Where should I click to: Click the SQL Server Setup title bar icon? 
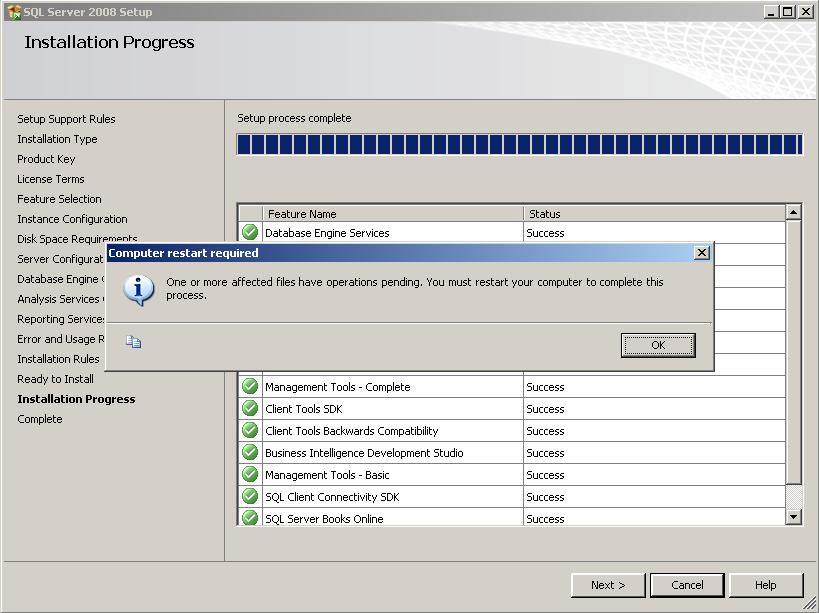[x=14, y=11]
